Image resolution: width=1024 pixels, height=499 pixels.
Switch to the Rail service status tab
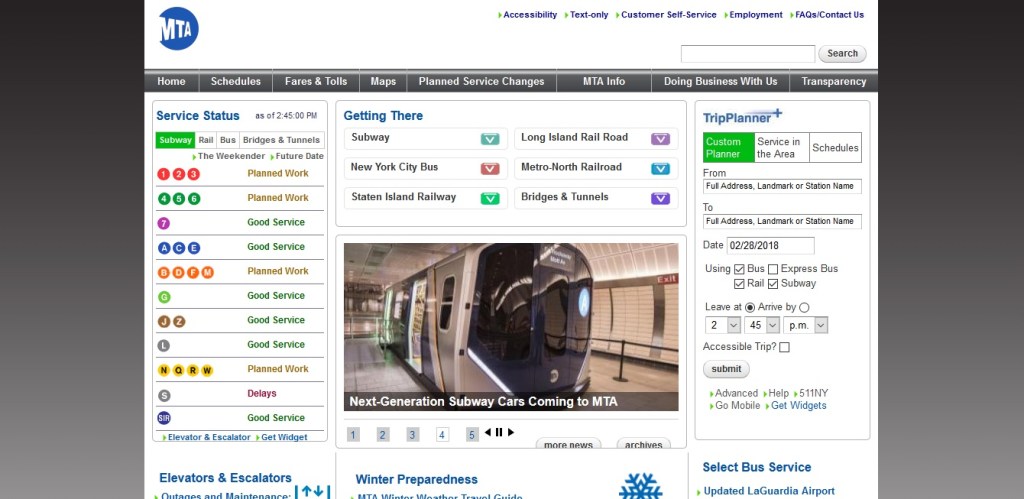[206, 140]
